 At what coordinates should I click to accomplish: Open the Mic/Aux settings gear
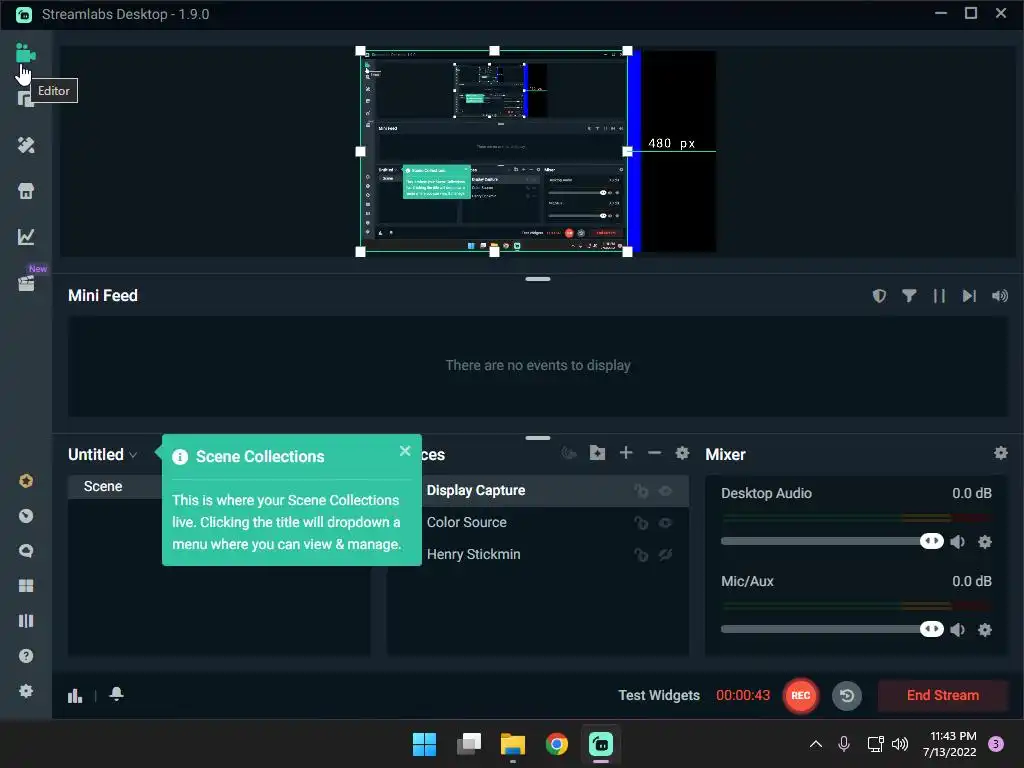[x=985, y=630]
